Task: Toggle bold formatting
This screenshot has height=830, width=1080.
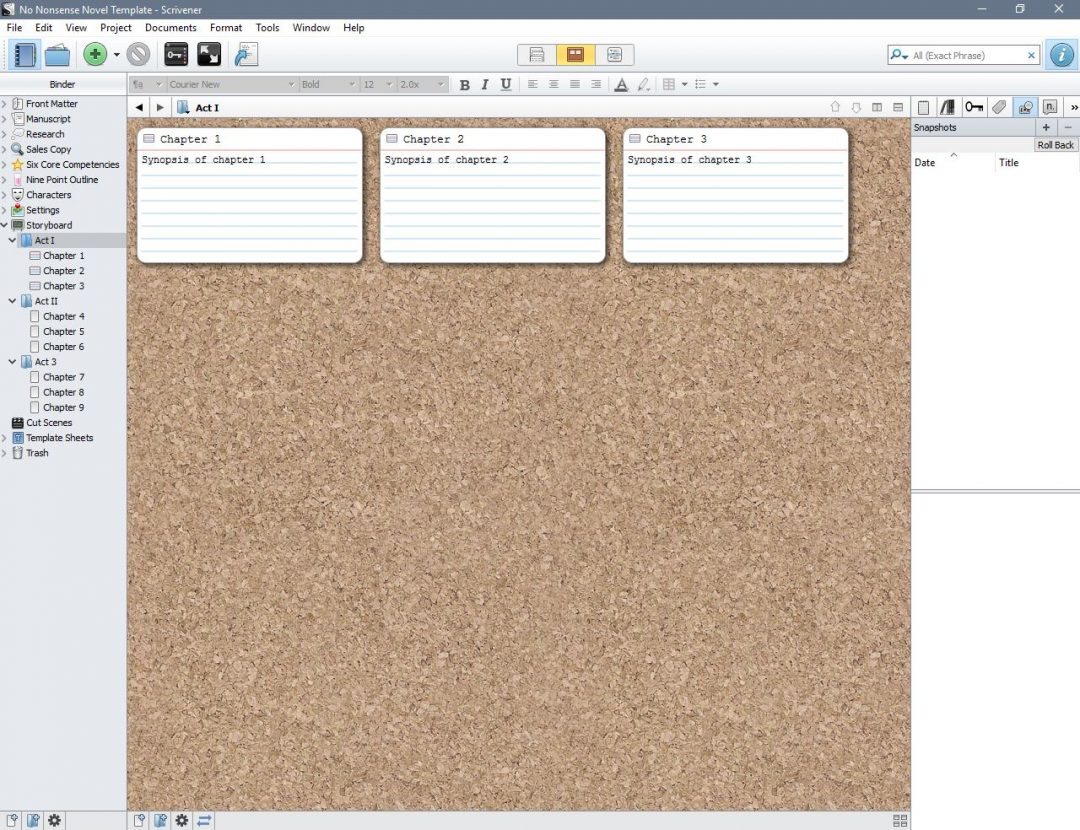Action: pyautogui.click(x=464, y=85)
